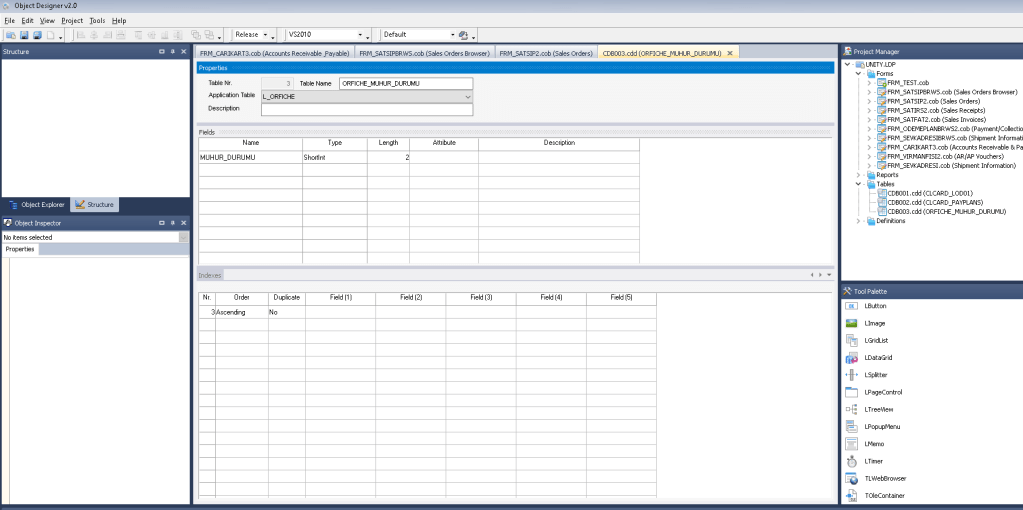Click the New document toolbar icon
The image size is (1023, 510).
(x=50, y=35)
